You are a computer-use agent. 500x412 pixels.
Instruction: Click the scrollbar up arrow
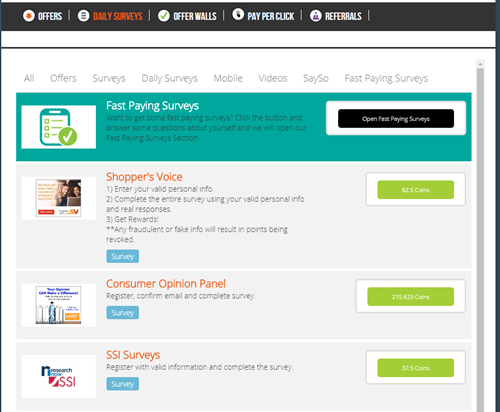[480, 64]
